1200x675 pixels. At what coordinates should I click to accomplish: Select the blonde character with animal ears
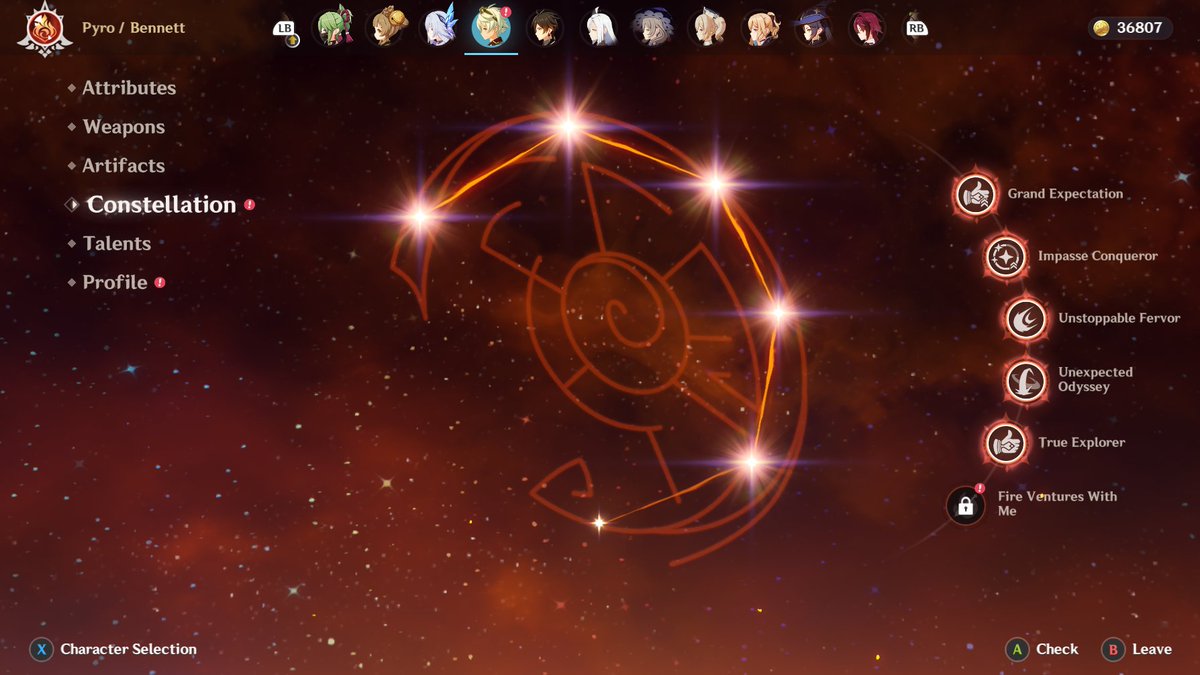pyautogui.click(x=706, y=28)
